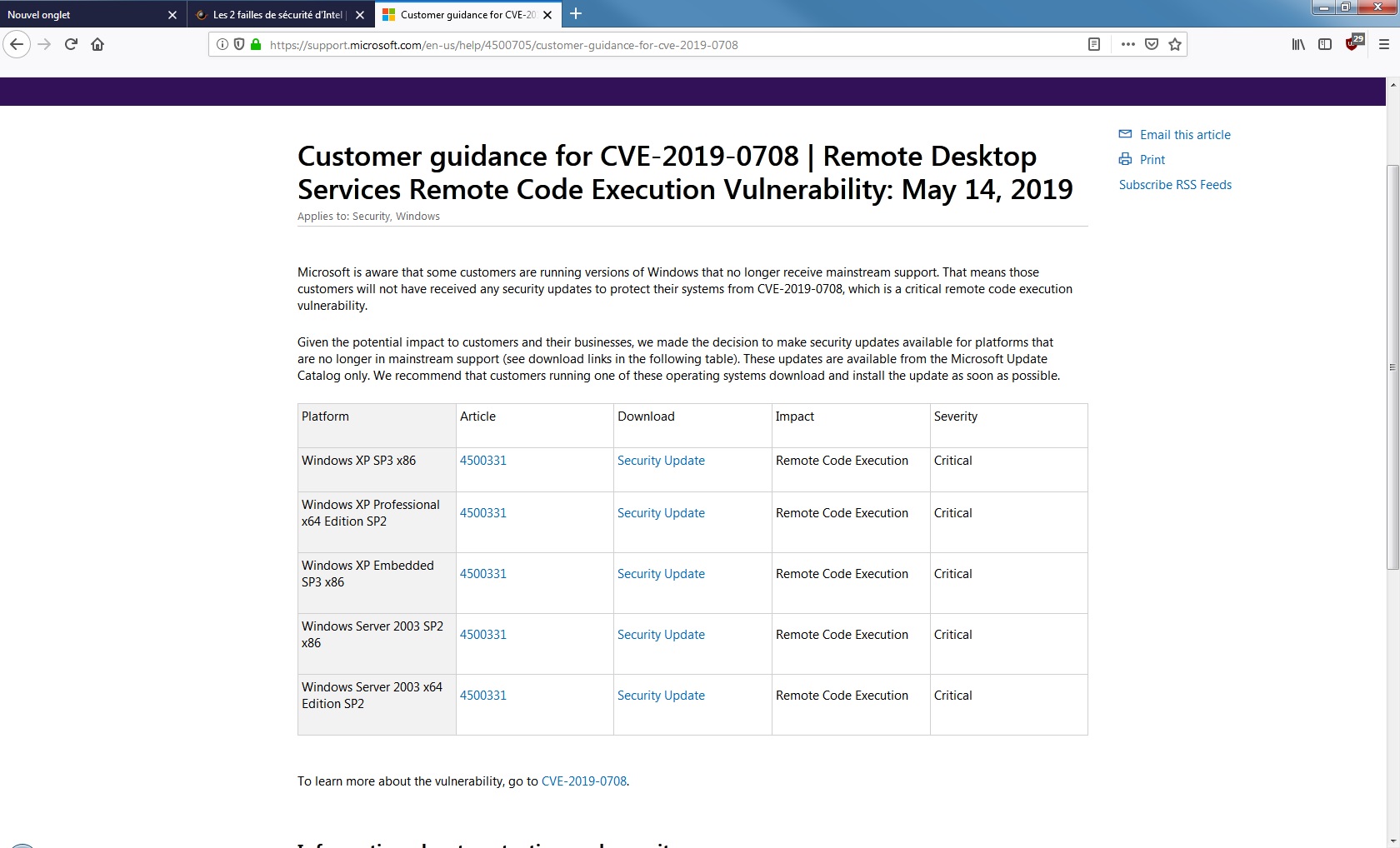Click 'Applies to: Security, Windows' text
Screen dimensions: 1400x848
(368, 217)
